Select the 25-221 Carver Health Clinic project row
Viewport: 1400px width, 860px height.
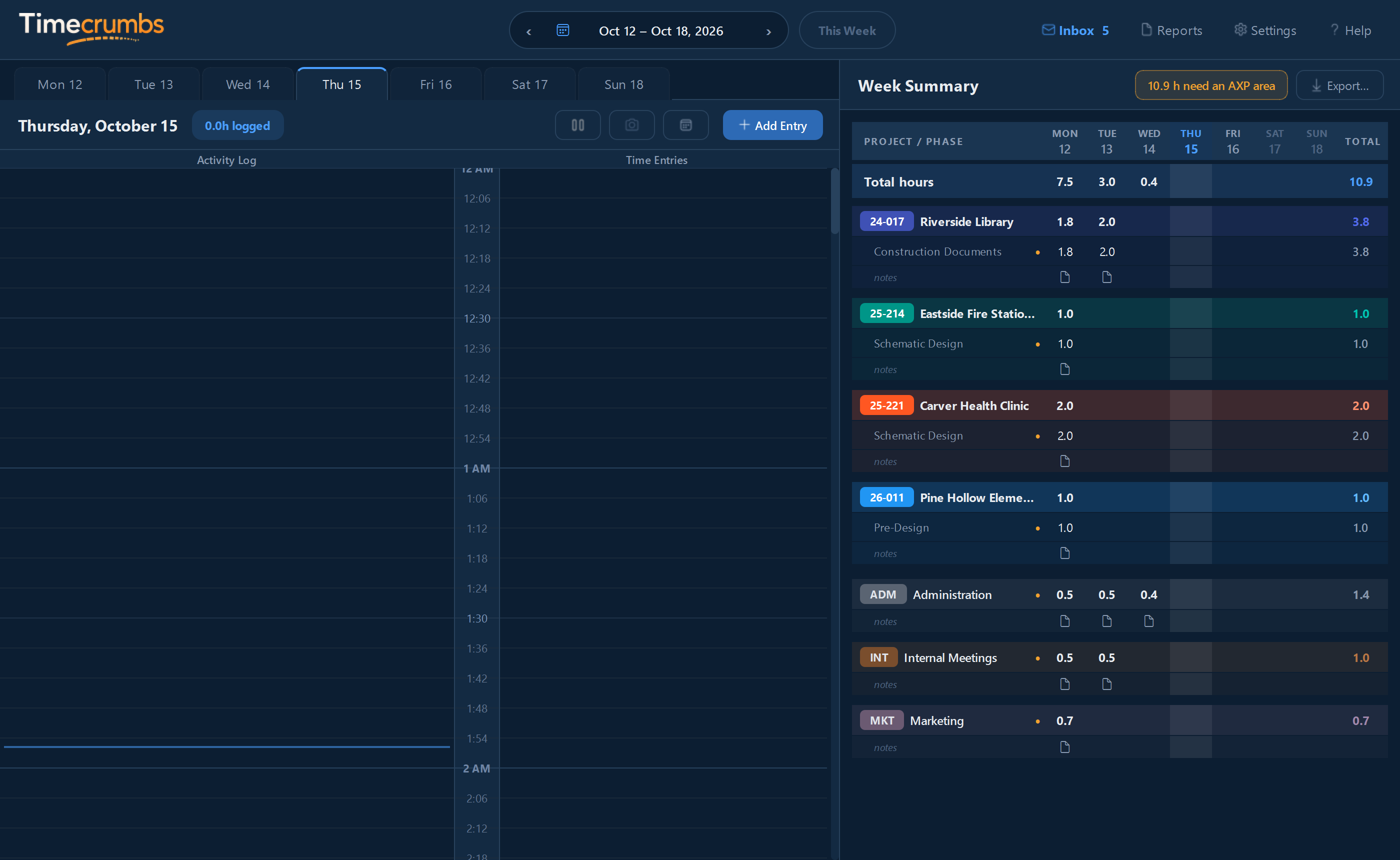[1119, 405]
